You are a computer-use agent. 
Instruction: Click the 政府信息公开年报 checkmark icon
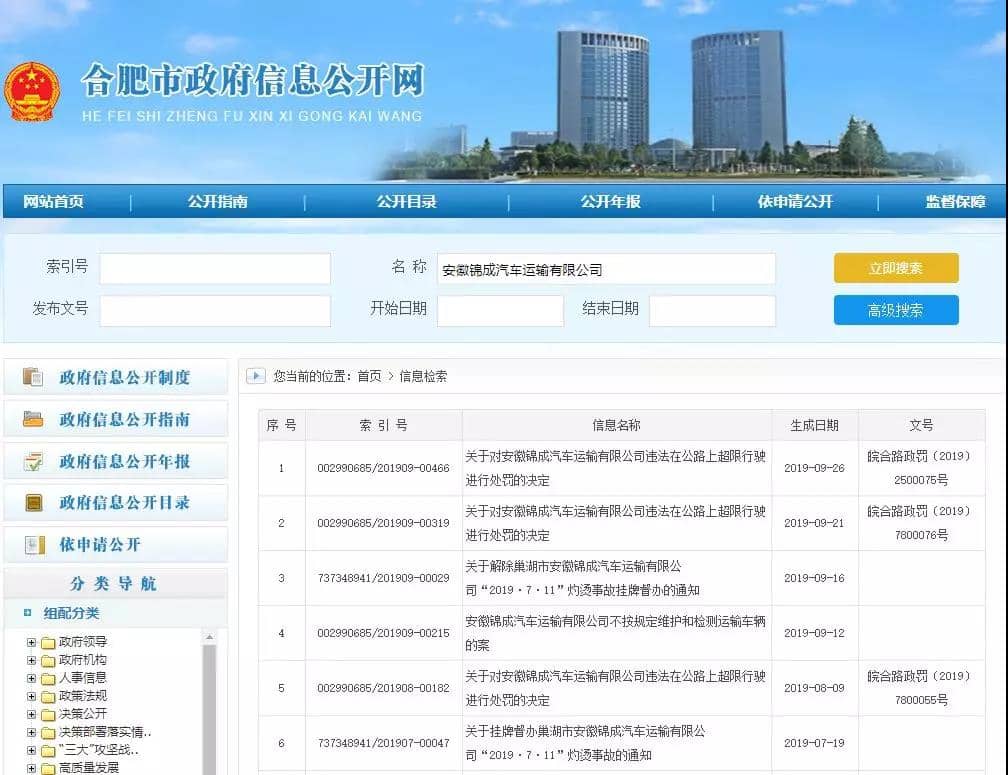[x=34, y=461]
